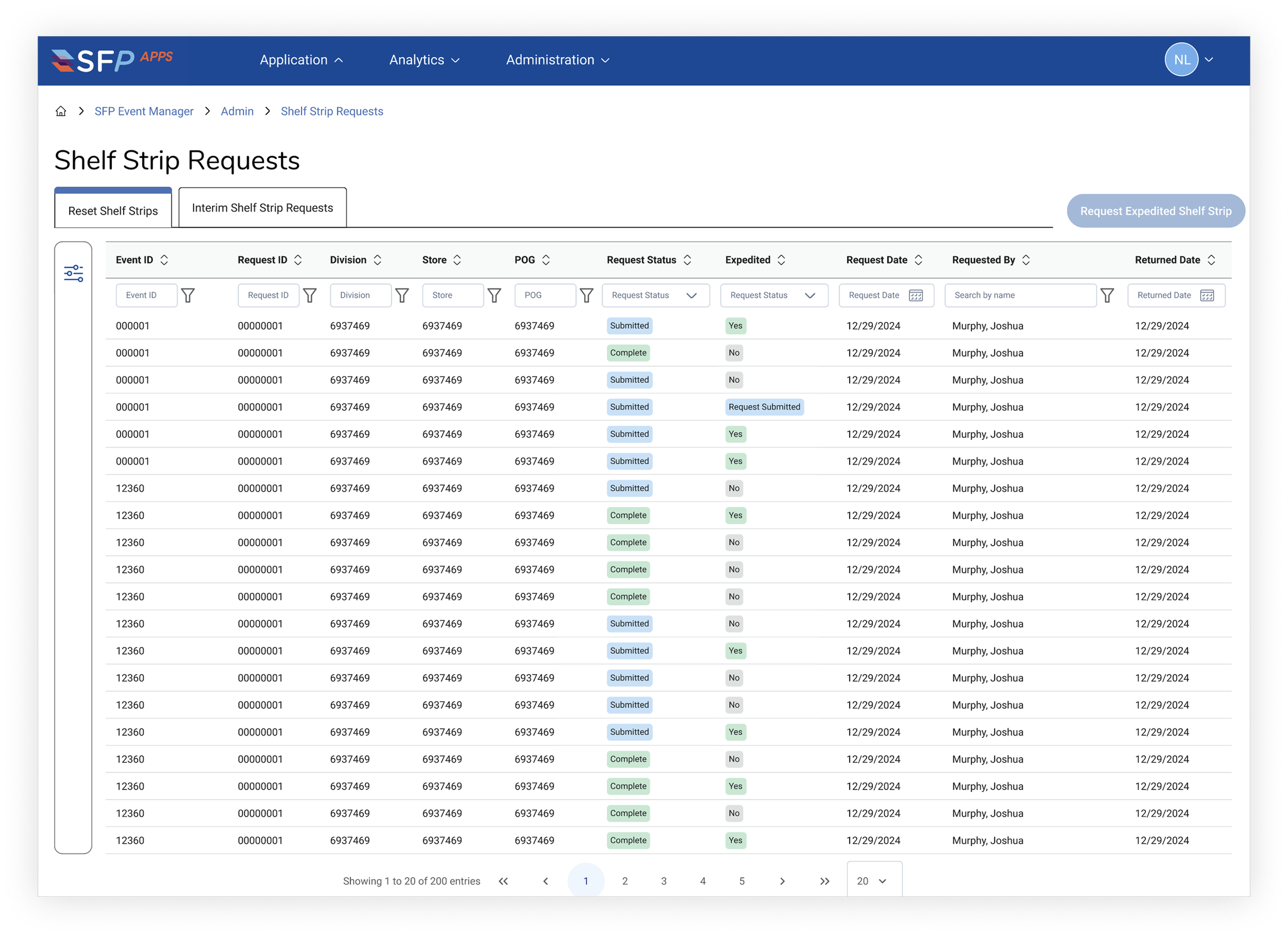Image resolution: width=1288 pixels, height=936 pixels.
Task: Click the Search by name input field
Action: coord(1020,295)
